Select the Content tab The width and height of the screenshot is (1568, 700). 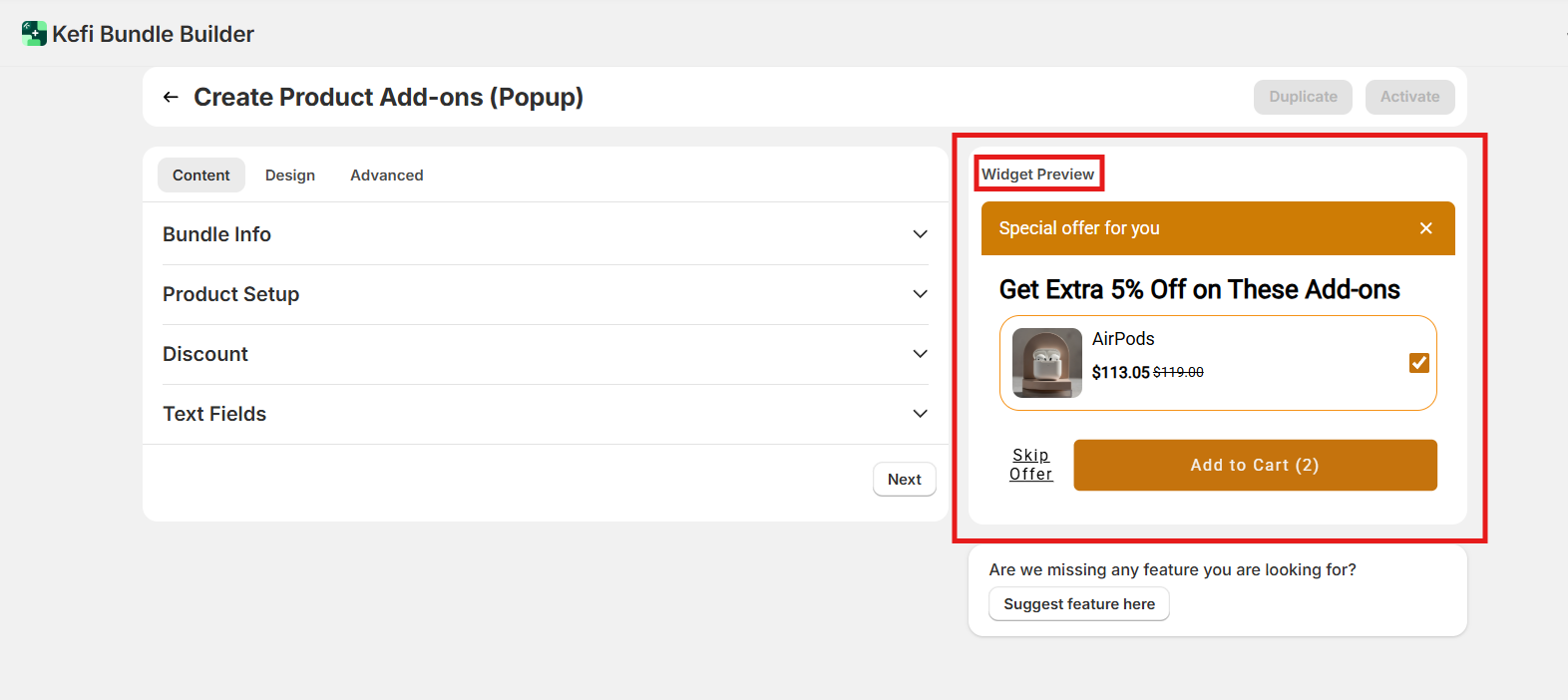201,175
